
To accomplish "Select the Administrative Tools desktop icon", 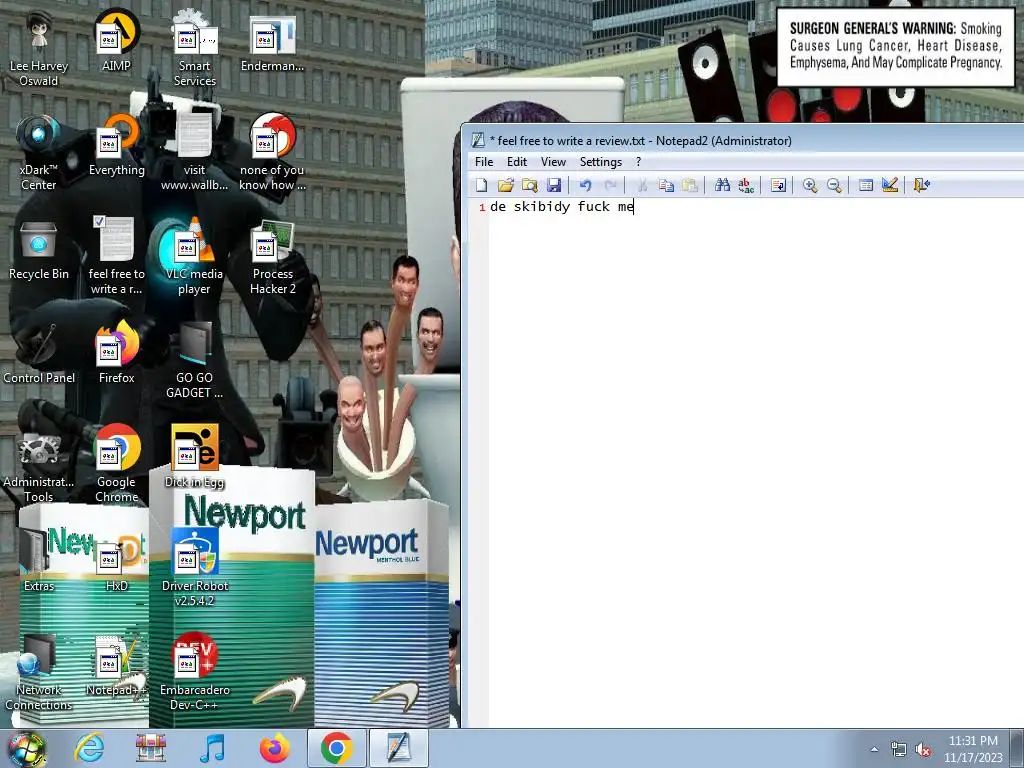I will pyautogui.click(x=39, y=464).
